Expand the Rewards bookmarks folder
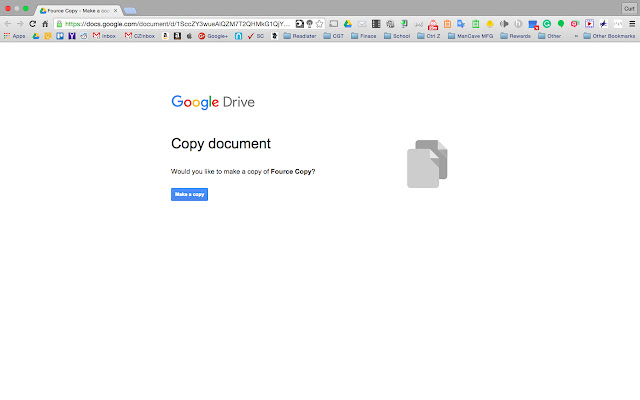 (516, 36)
